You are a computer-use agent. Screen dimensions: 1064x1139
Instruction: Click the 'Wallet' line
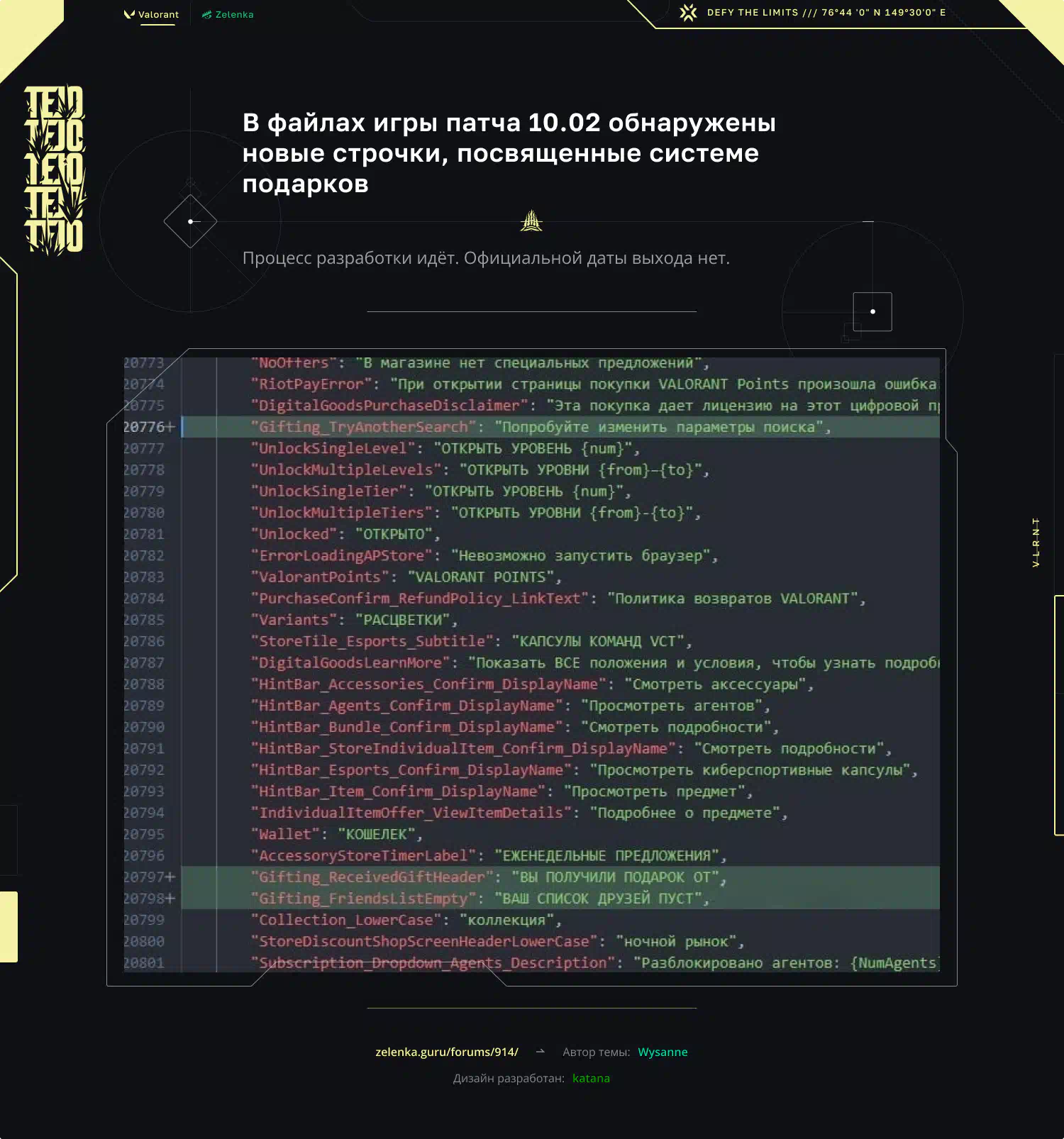coord(336,834)
